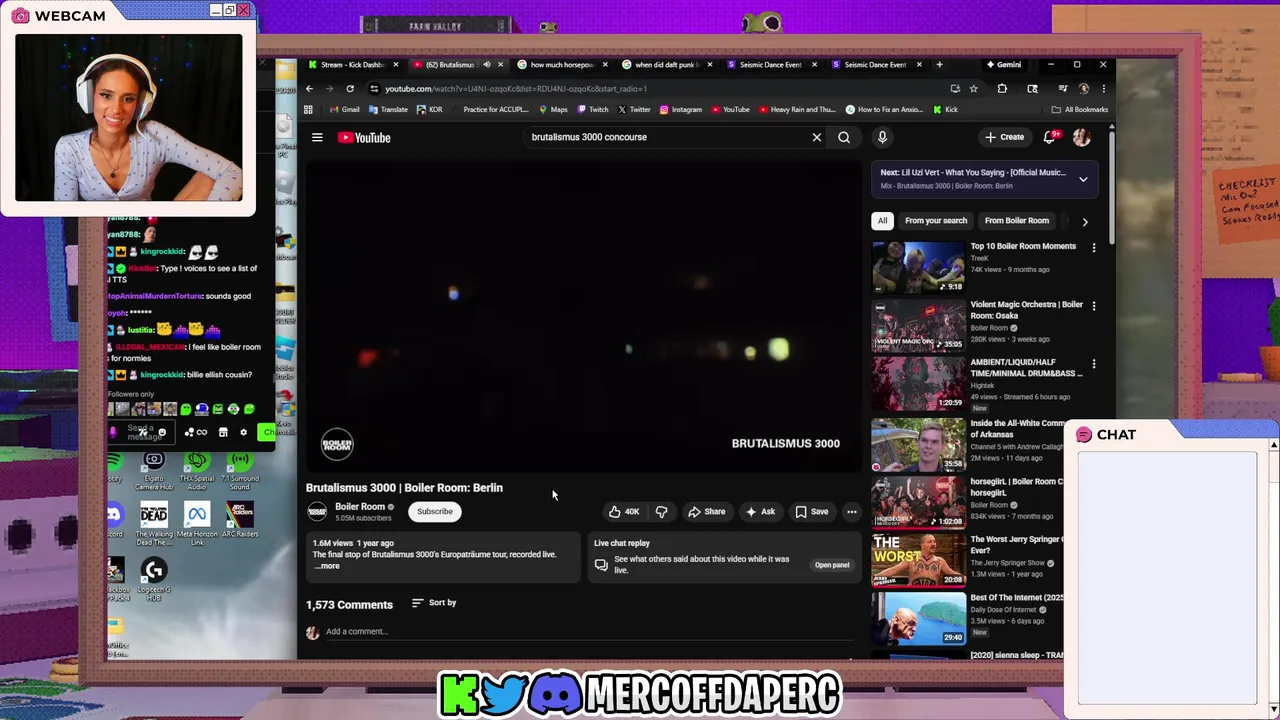This screenshot has width=1280, height=720.
Task: Open the Instagram bookmark
Action: pyautogui.click(x=681, y=110)
